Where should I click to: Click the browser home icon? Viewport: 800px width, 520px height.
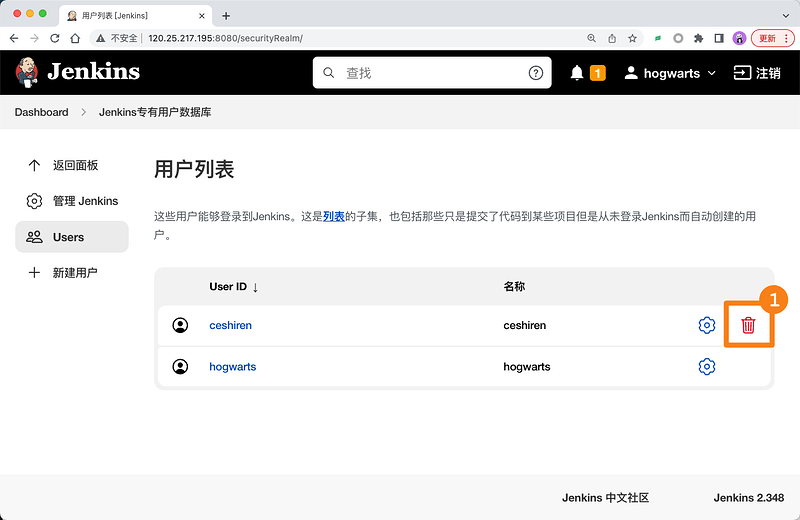pyautogui.click(x=75, y=38)
